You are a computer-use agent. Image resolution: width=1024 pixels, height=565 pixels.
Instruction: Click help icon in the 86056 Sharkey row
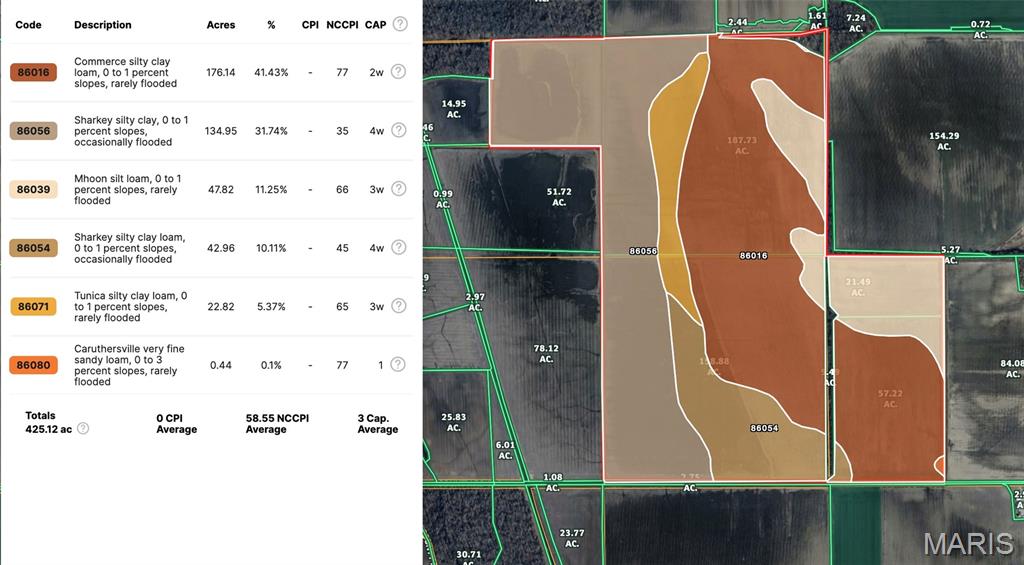(x=398, y=130)
